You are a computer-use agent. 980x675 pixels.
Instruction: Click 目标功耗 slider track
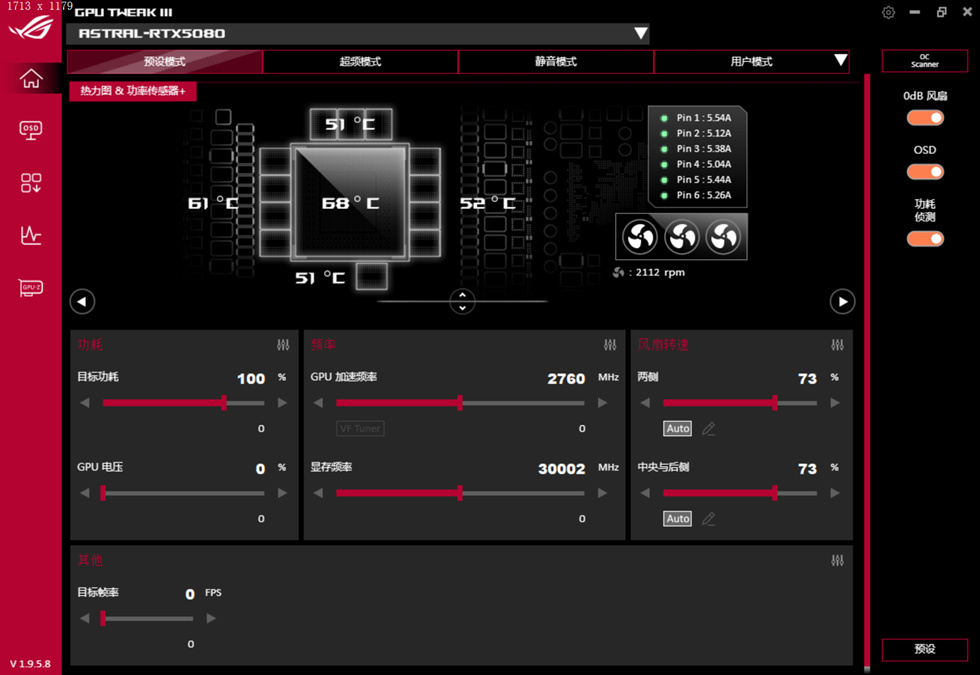184,403
